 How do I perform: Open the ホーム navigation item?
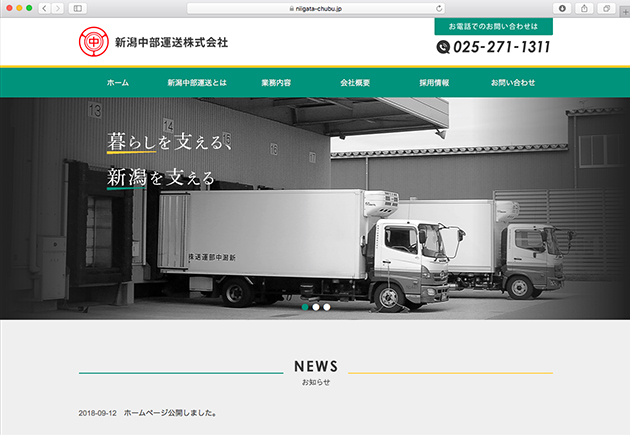118,83
